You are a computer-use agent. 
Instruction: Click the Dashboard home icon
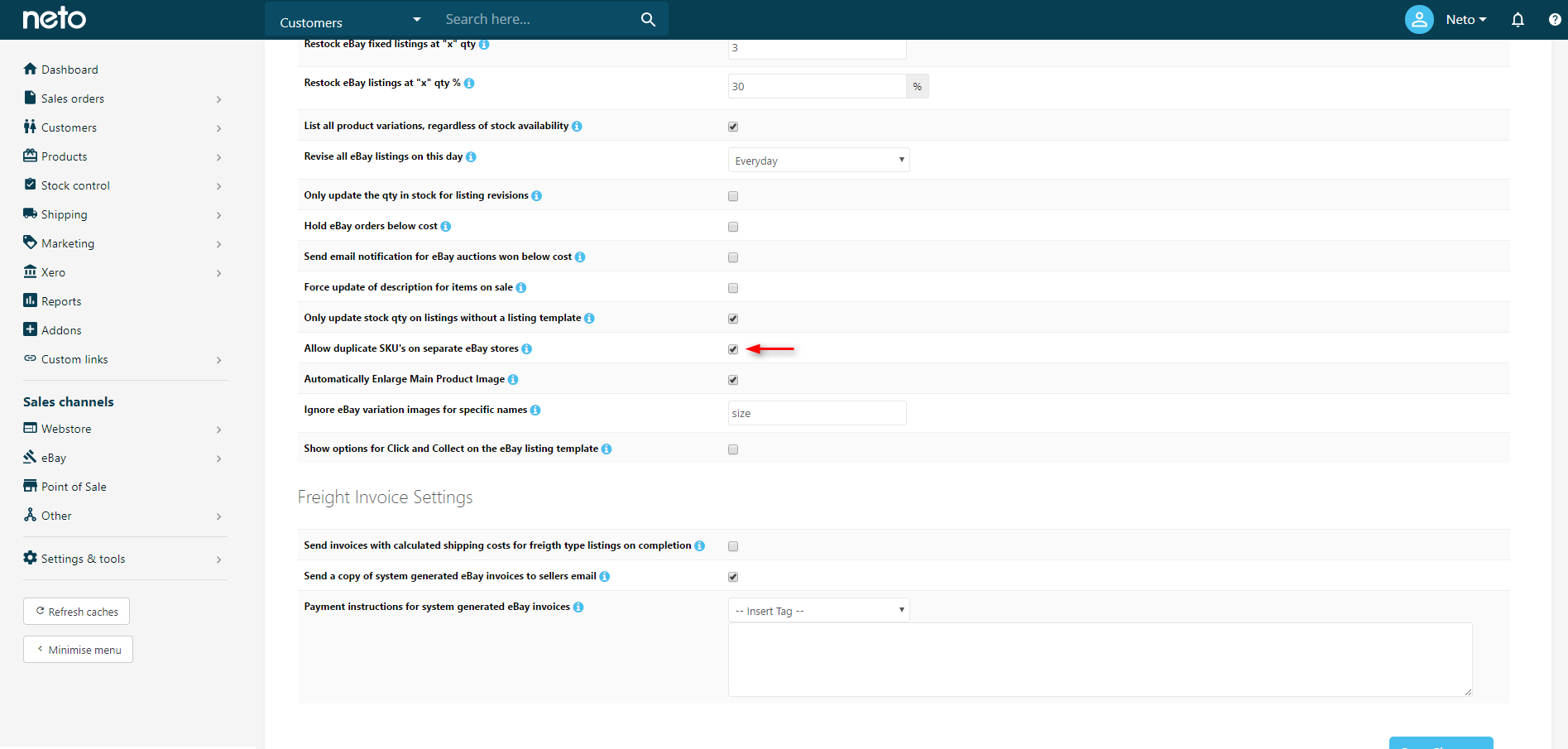[x=31, y=69]
